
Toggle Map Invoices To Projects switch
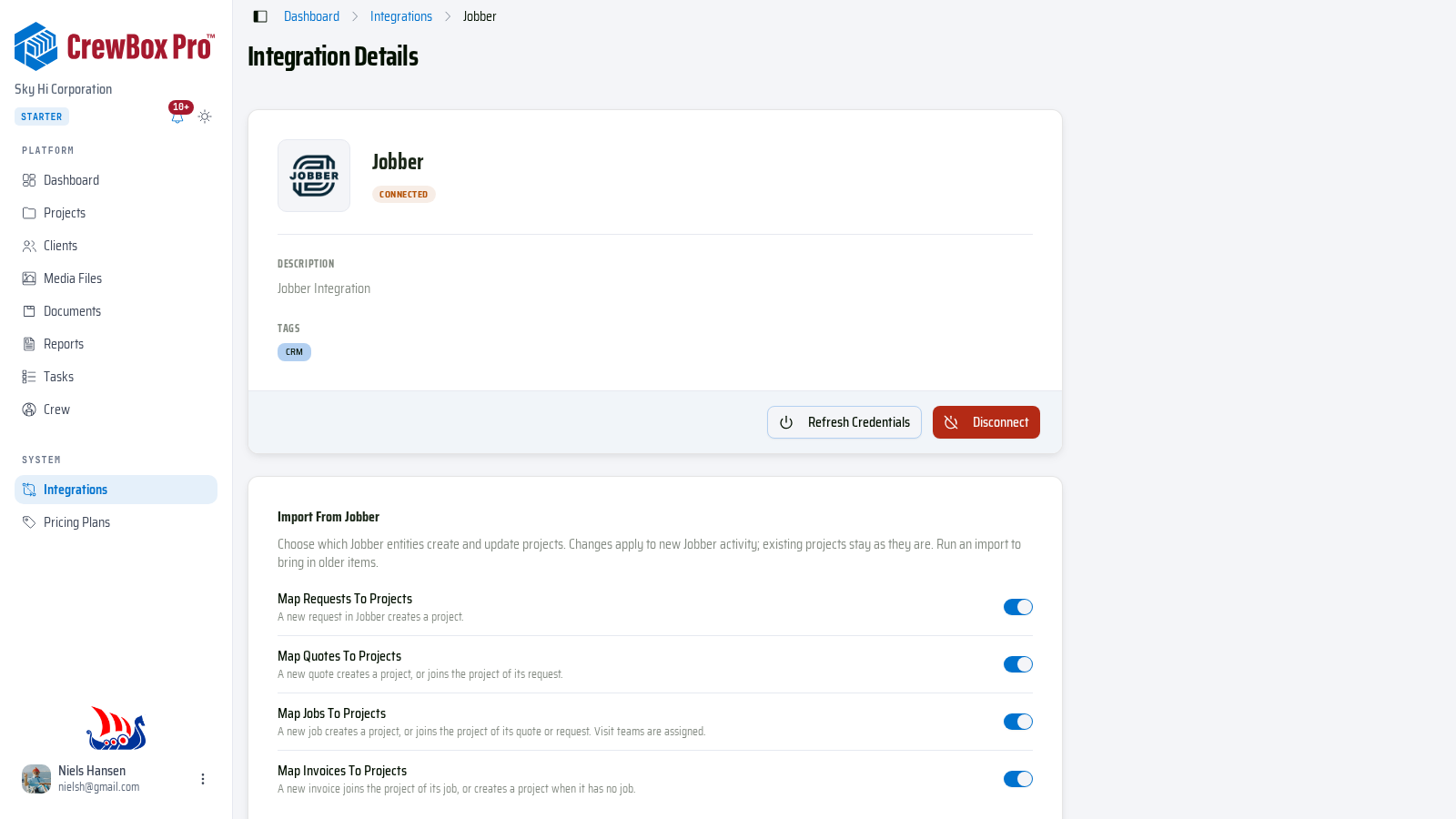point(1018,779)
